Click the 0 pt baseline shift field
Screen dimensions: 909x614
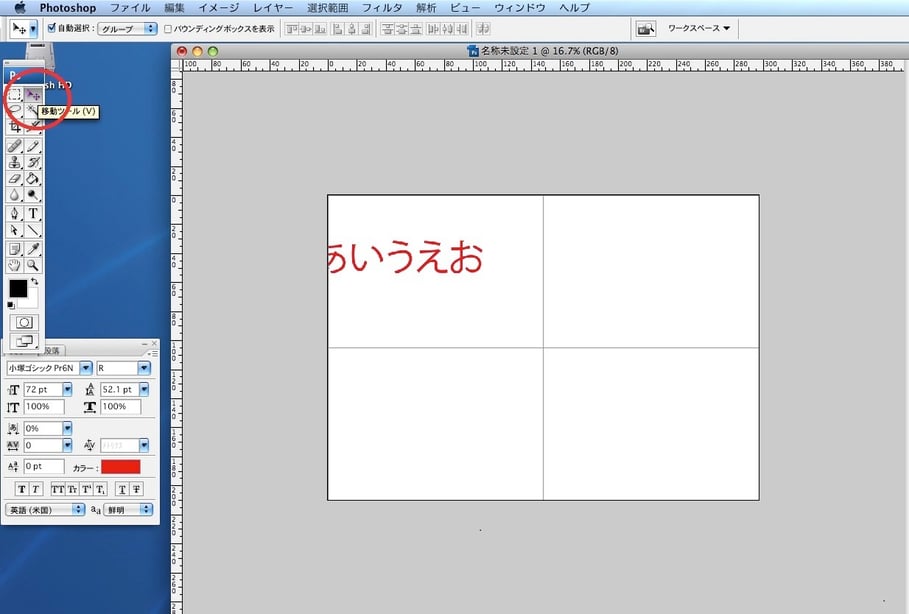click(x=43, y=467)
